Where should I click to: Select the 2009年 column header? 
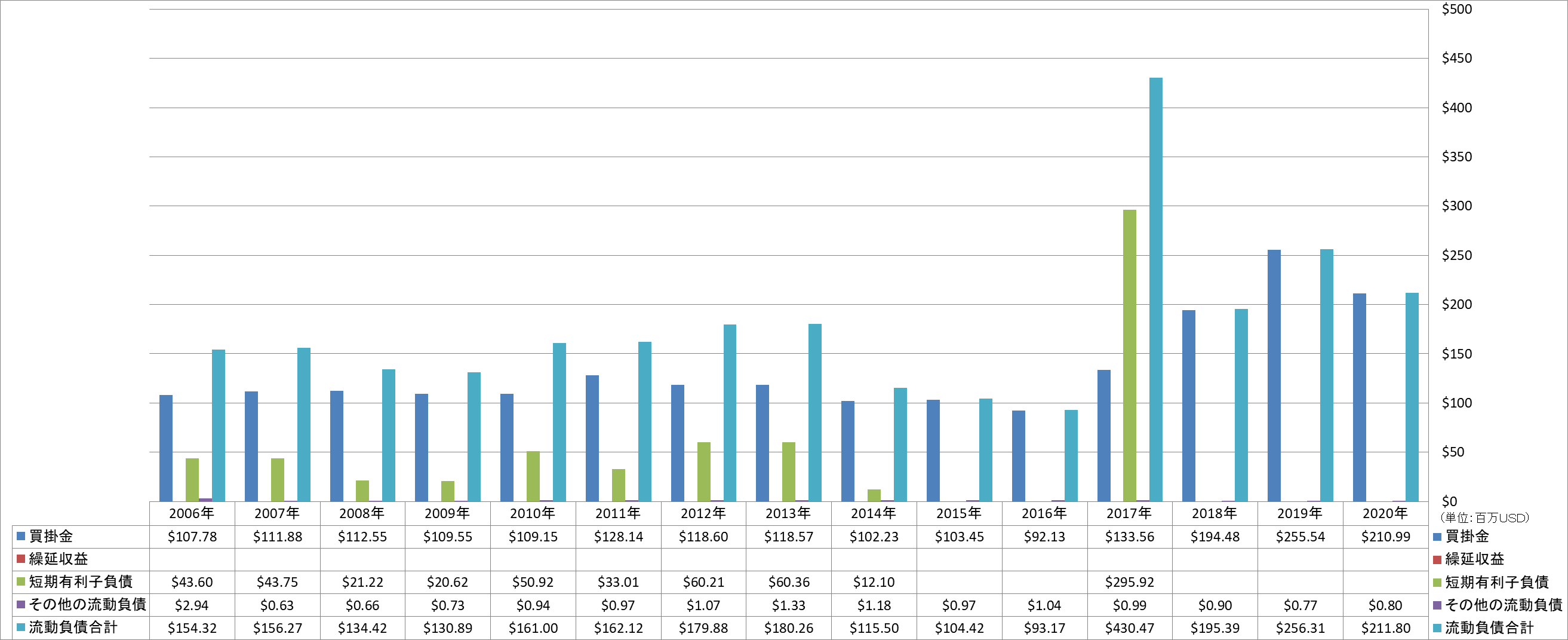point(447,513)
